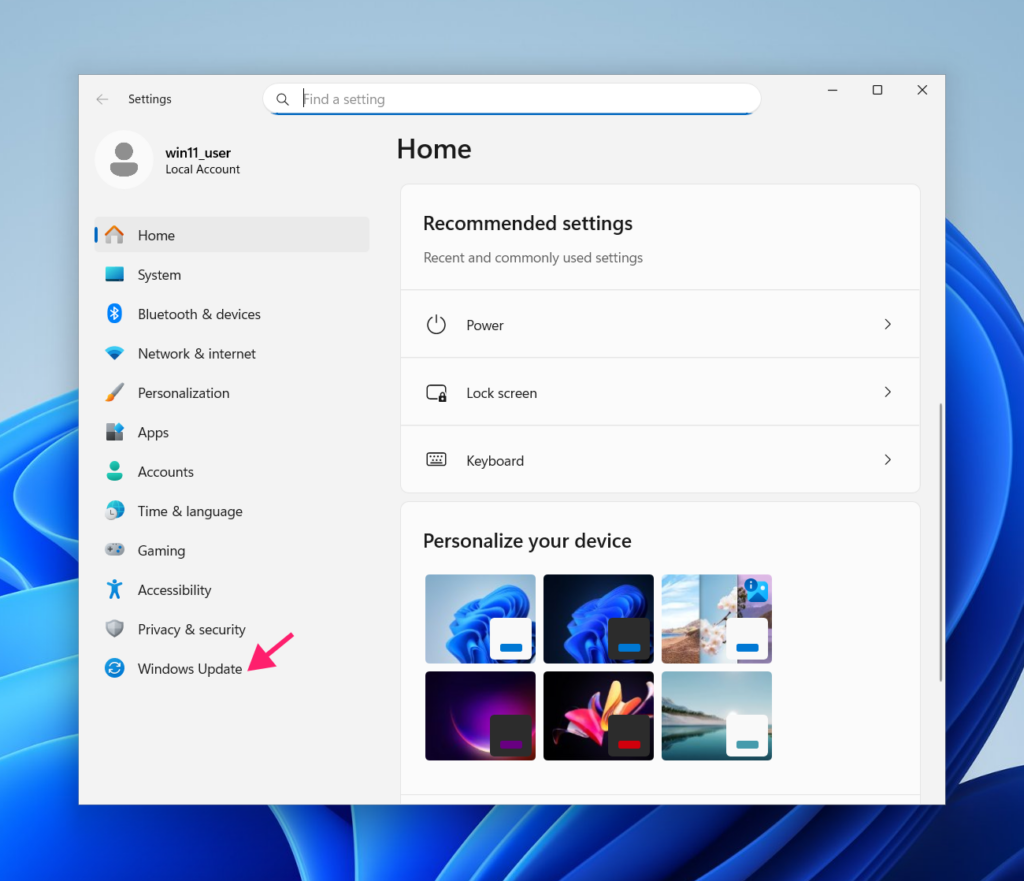Select the colorful flower red-accent theme
The image size is (1024, 881).
598,716
